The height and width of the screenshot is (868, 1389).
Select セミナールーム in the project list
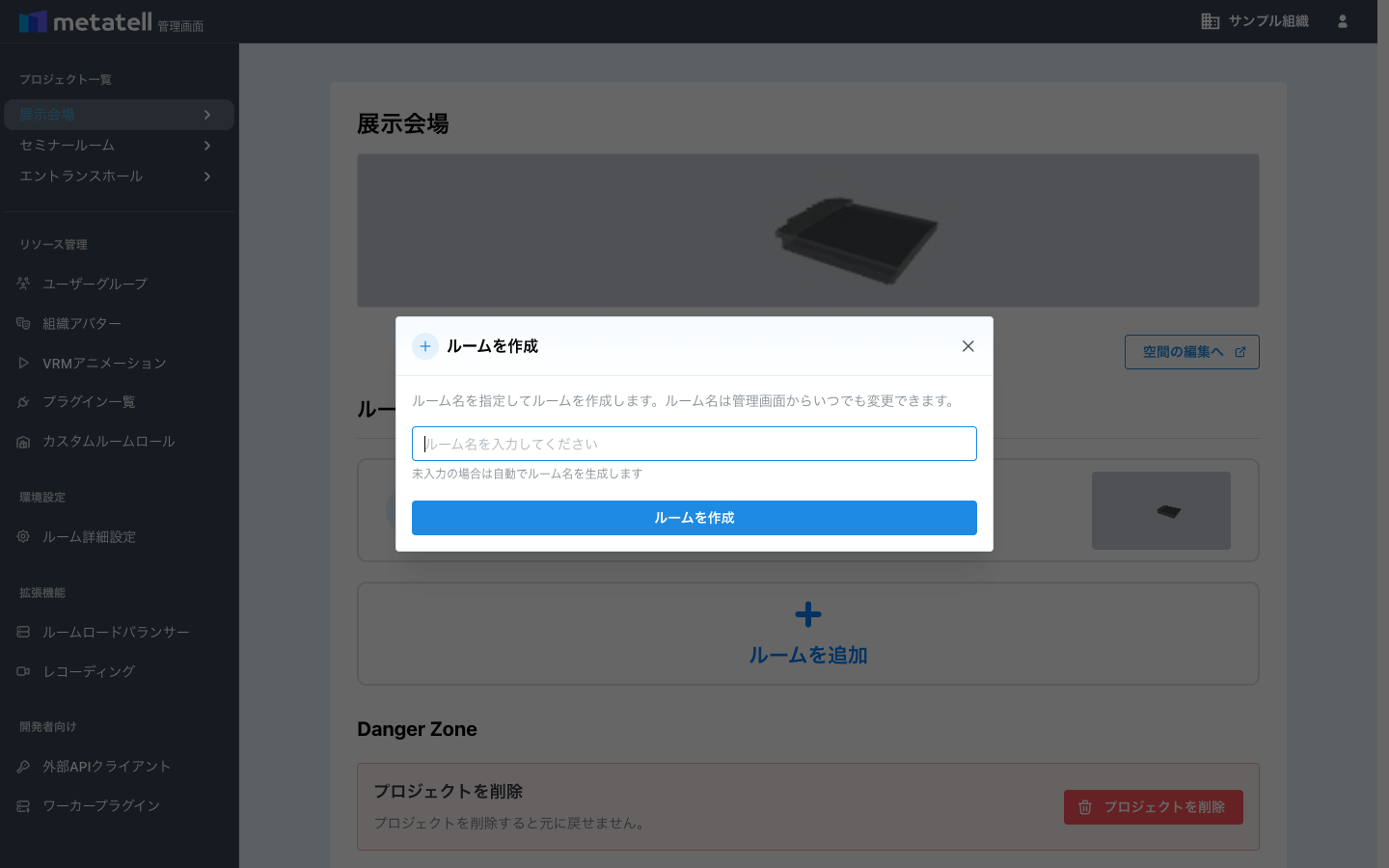[x=120, y=146]
